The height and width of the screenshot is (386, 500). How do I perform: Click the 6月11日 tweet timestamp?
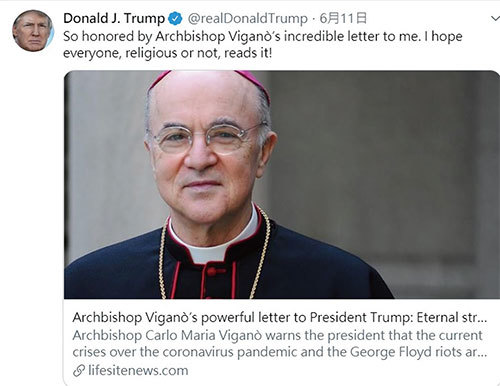tap(343, 18)
